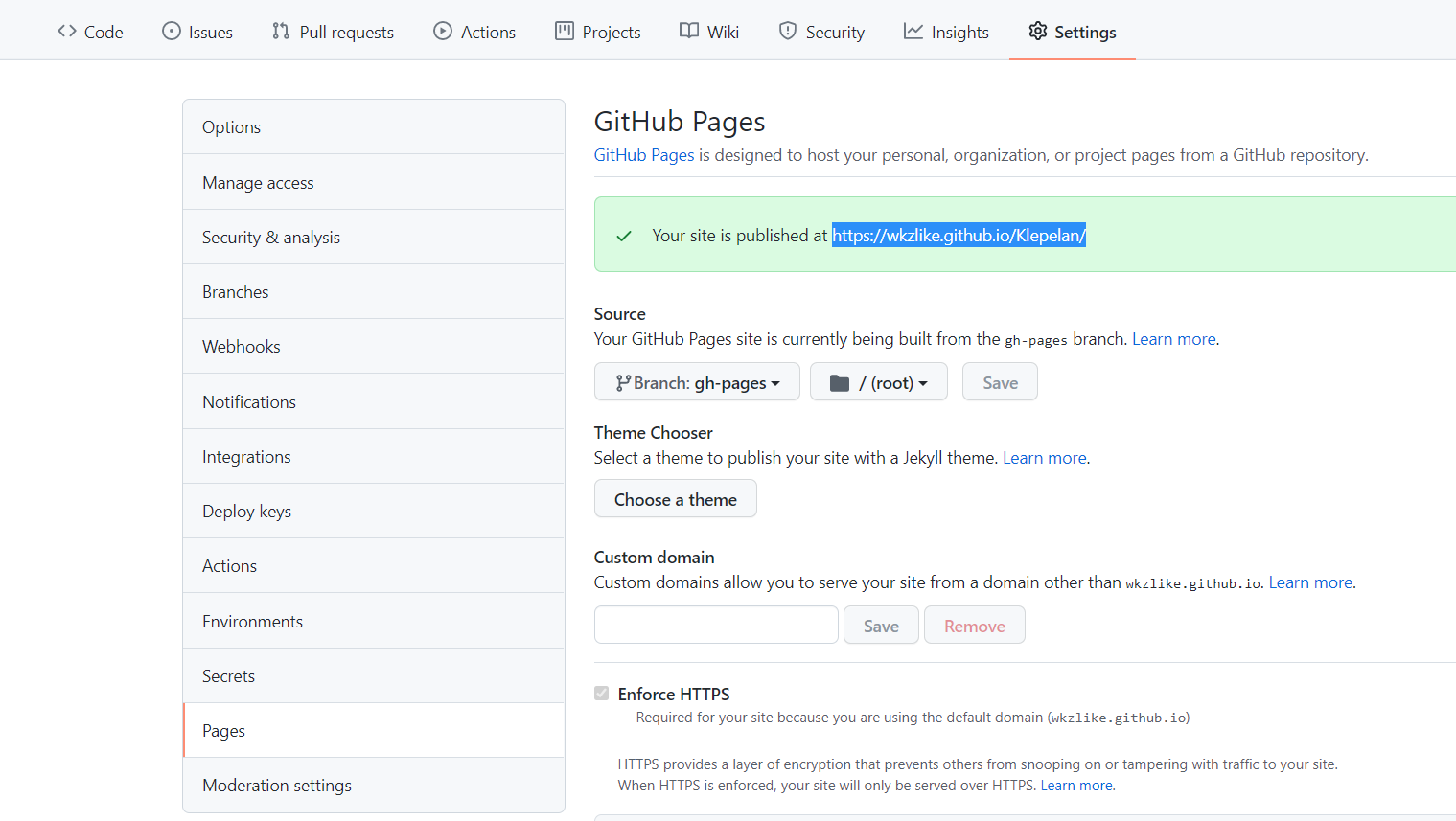1456x821 pixels.
Task: Open Deploy keys in sidebar
Action: click(374, 511)
